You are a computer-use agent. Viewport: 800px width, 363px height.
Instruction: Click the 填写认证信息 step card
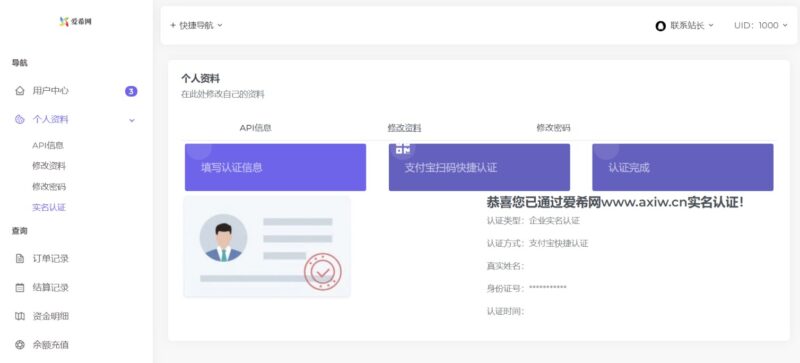point(276,167)
